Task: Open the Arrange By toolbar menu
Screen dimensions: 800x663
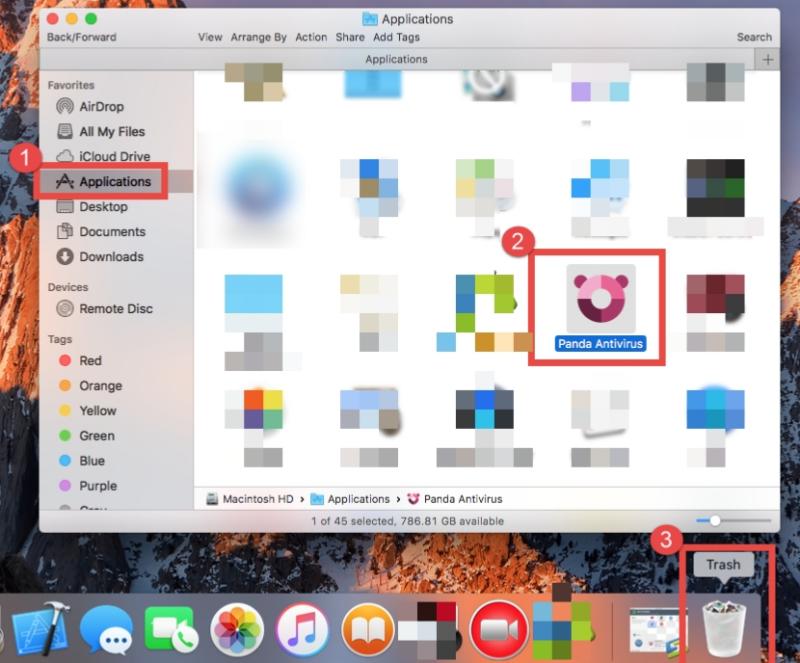Action: [258, 37]
